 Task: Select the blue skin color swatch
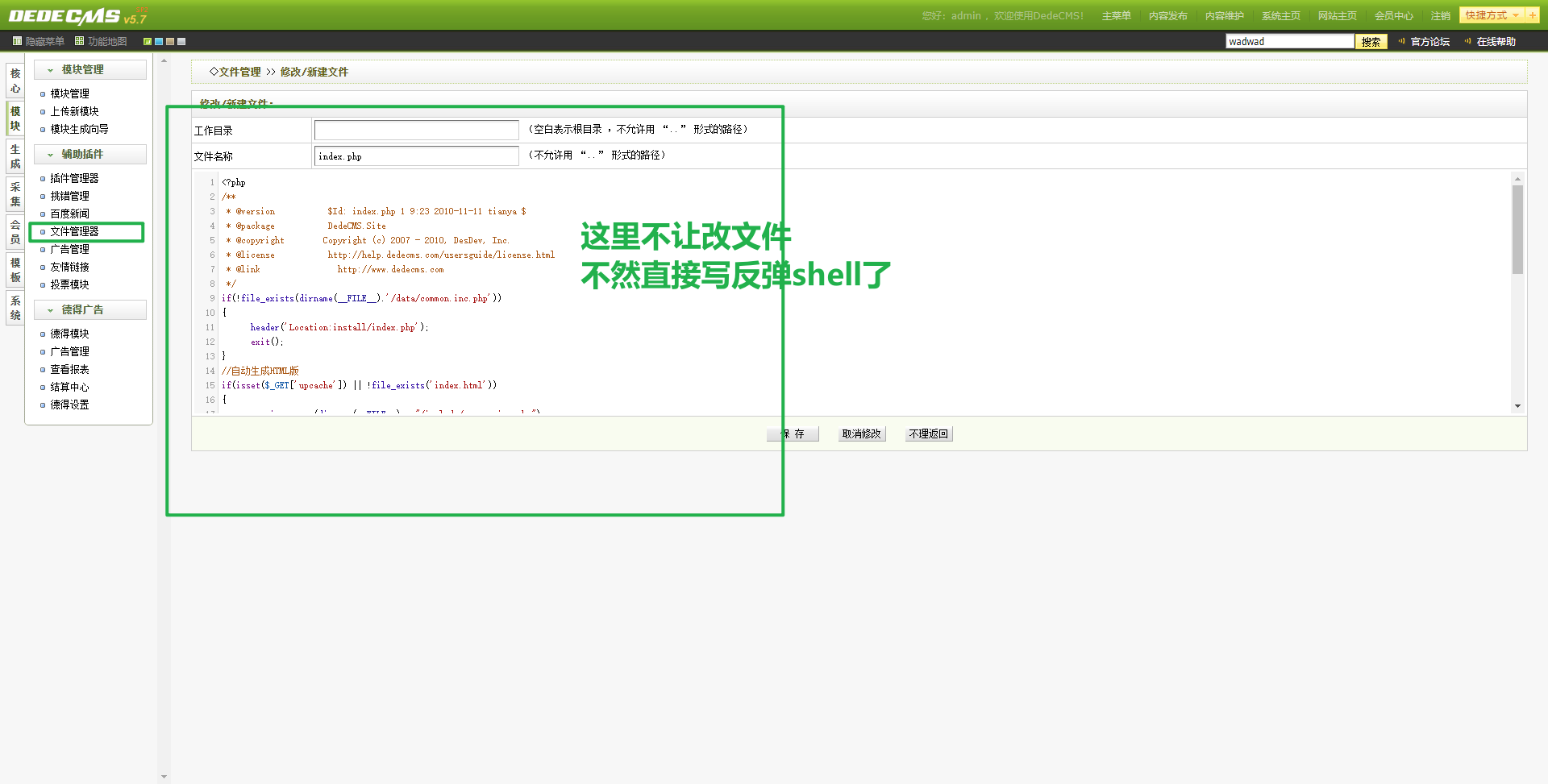(159, 41)
